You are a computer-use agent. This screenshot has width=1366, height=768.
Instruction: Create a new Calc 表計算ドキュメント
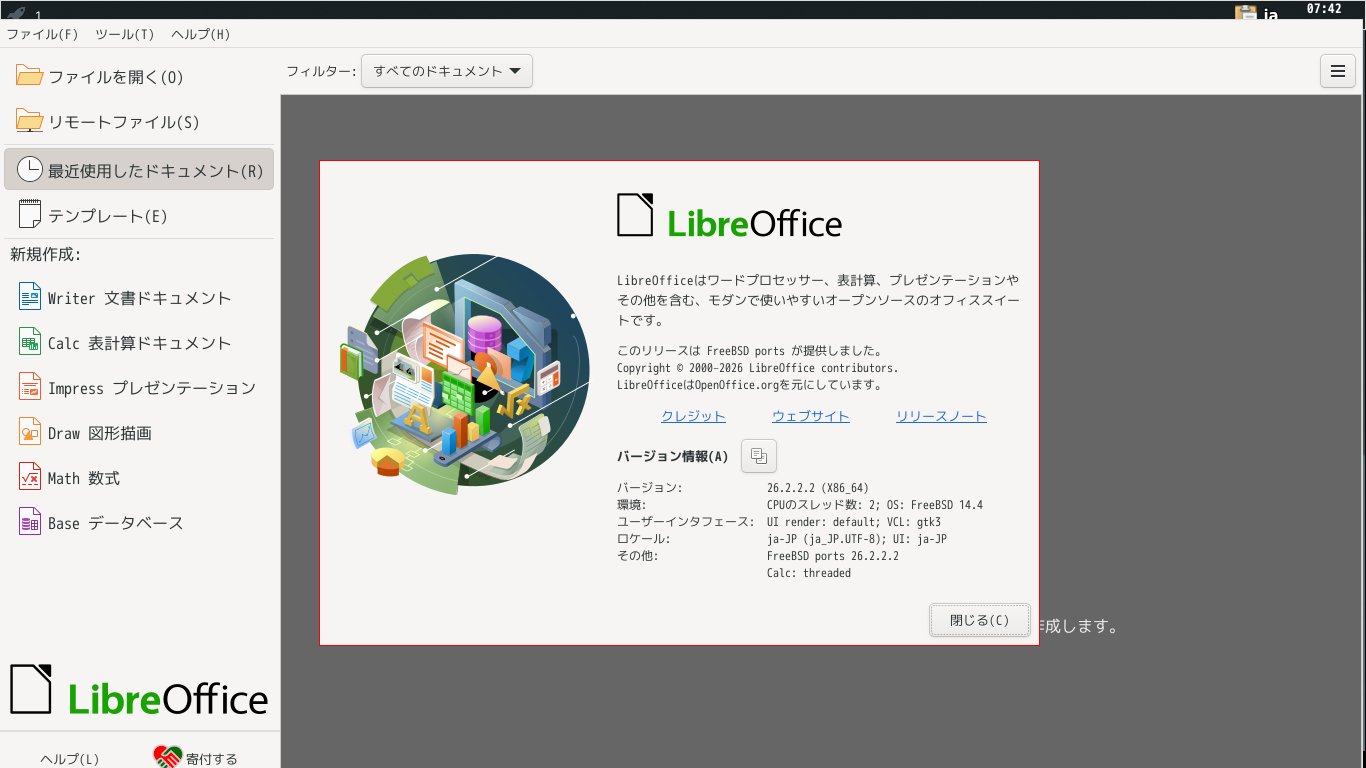[139, 343]
